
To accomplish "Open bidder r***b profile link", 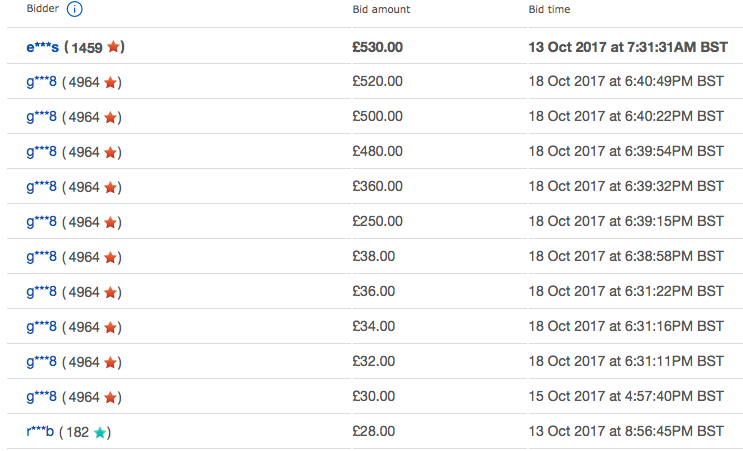I will [x=40, y=432].
